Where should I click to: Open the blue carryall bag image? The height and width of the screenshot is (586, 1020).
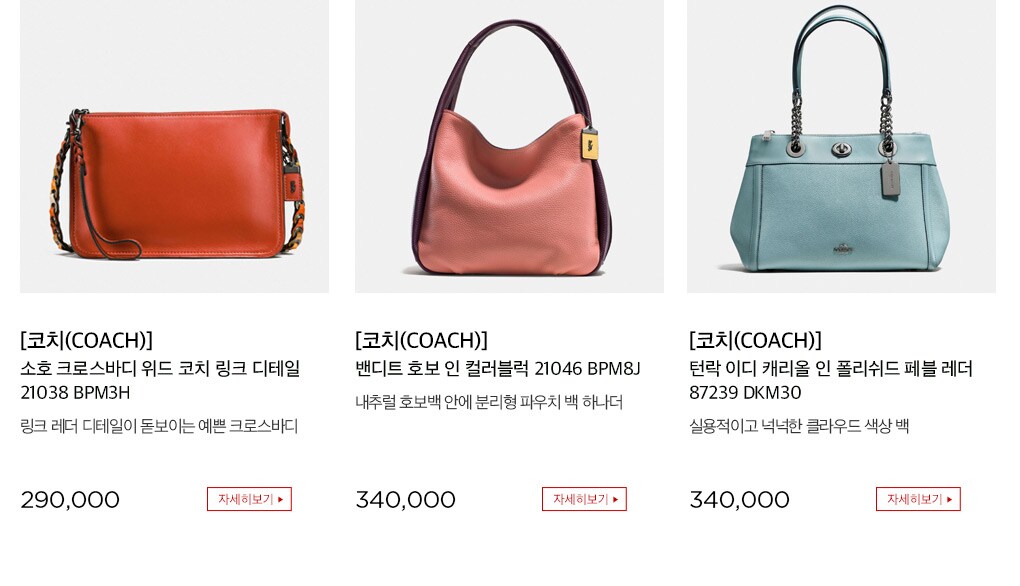(x=841, y=146)
